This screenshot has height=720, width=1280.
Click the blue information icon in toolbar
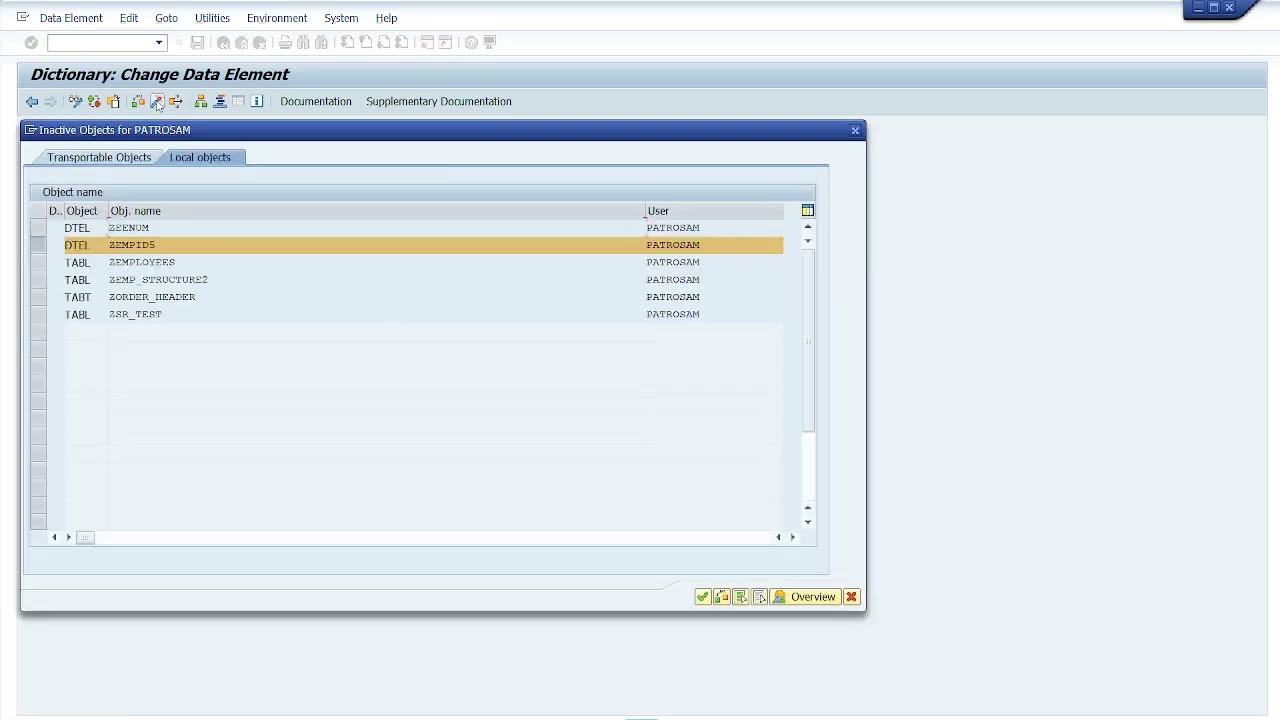(x=257, y=101)
